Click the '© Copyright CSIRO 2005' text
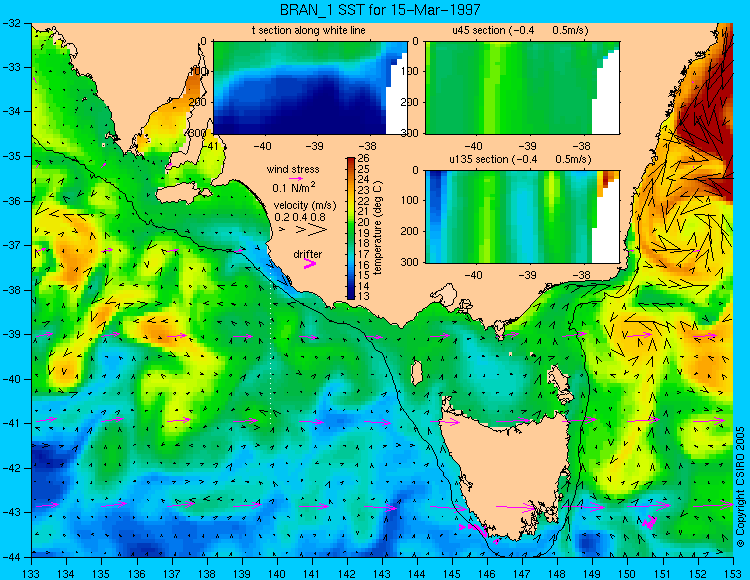Screen dimensions: 750x580 (740, 487)
